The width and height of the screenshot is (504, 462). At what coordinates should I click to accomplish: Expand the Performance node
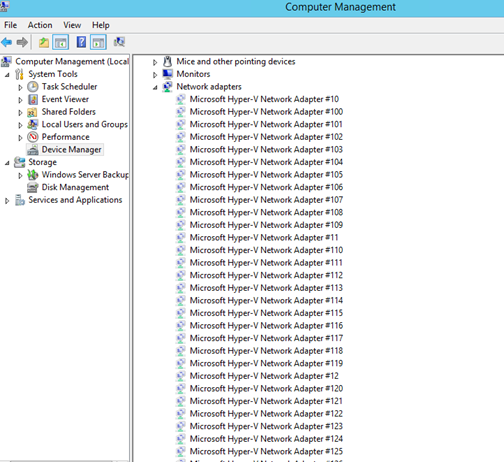20,138
